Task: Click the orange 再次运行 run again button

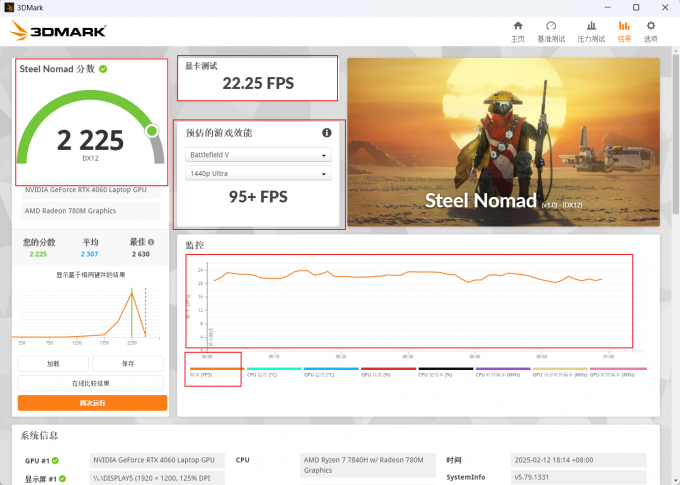Action: coord(92,403)
